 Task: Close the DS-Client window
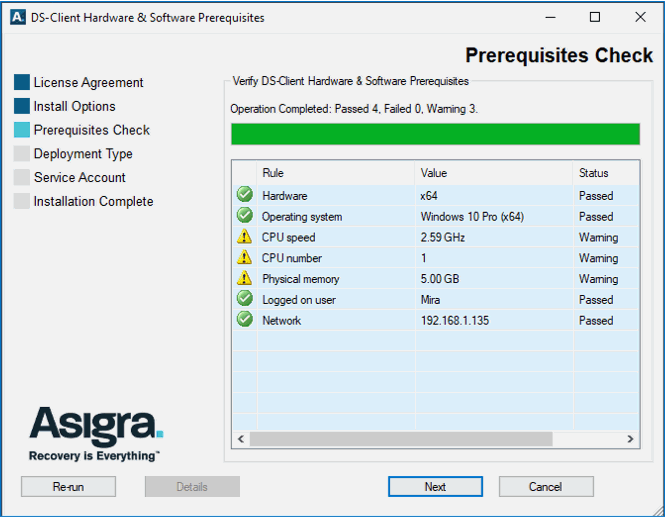pos(640,17)
